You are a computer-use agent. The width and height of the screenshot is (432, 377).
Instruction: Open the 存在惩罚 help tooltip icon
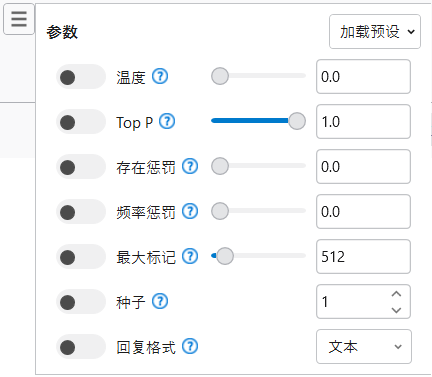point(190,166)
